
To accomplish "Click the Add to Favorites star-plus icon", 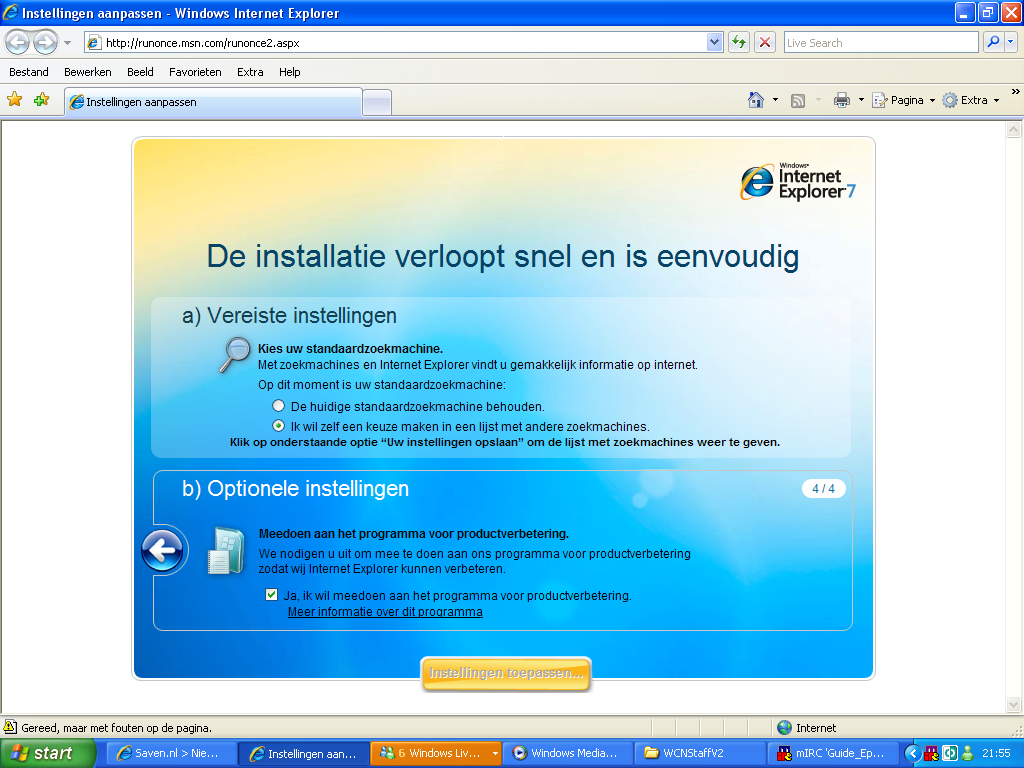I will (x=42, y=100).
